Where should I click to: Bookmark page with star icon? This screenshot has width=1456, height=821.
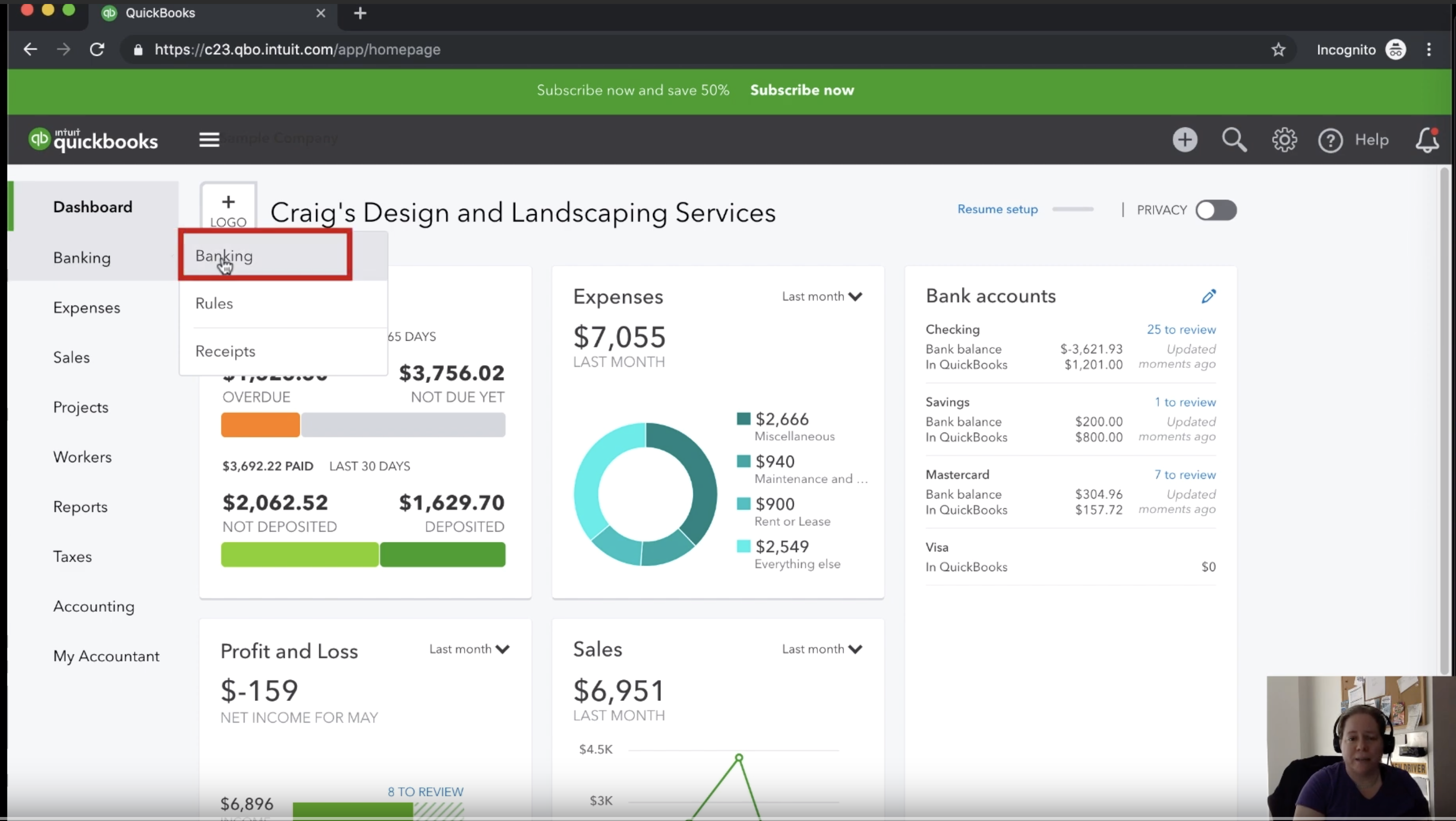click(1278, 50)
